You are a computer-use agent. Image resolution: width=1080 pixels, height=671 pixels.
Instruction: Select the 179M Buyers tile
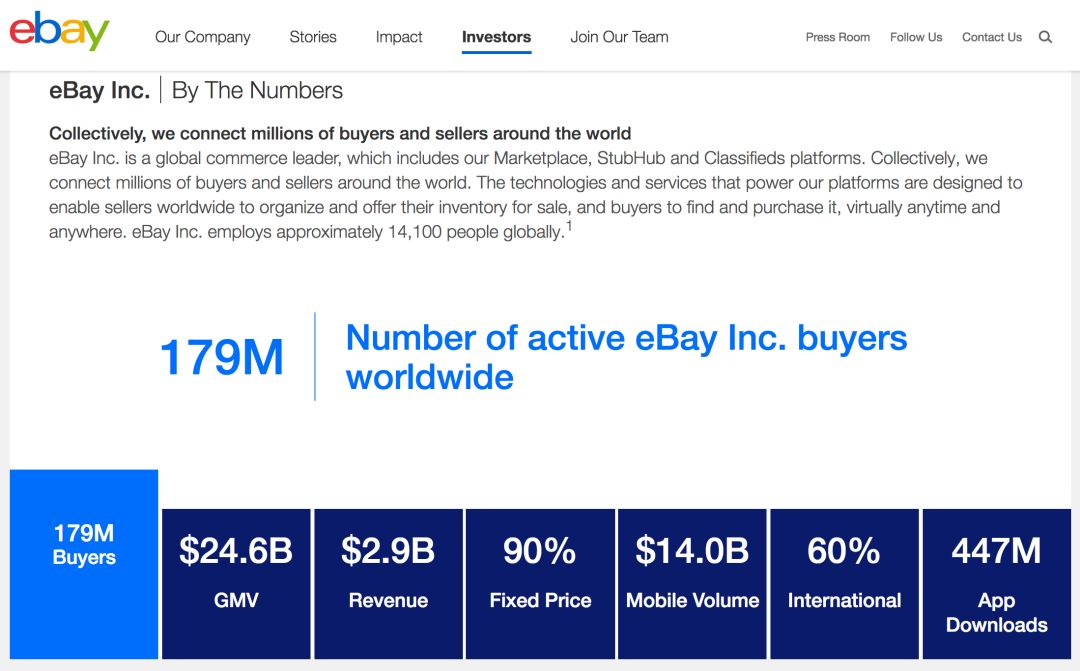click(84, 564)
